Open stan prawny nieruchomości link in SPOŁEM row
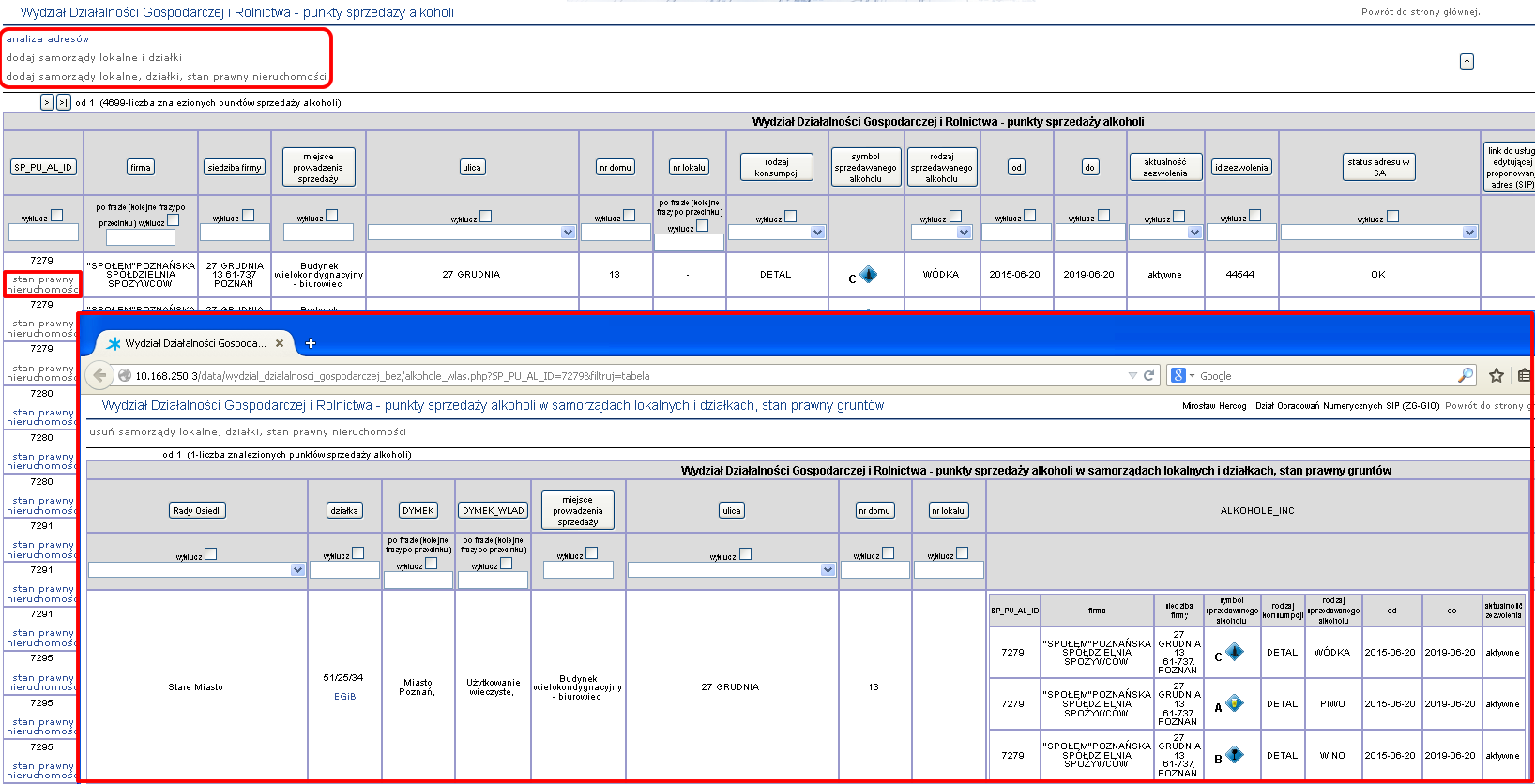This screenshot has height=784, width=1535. [43, 284]
